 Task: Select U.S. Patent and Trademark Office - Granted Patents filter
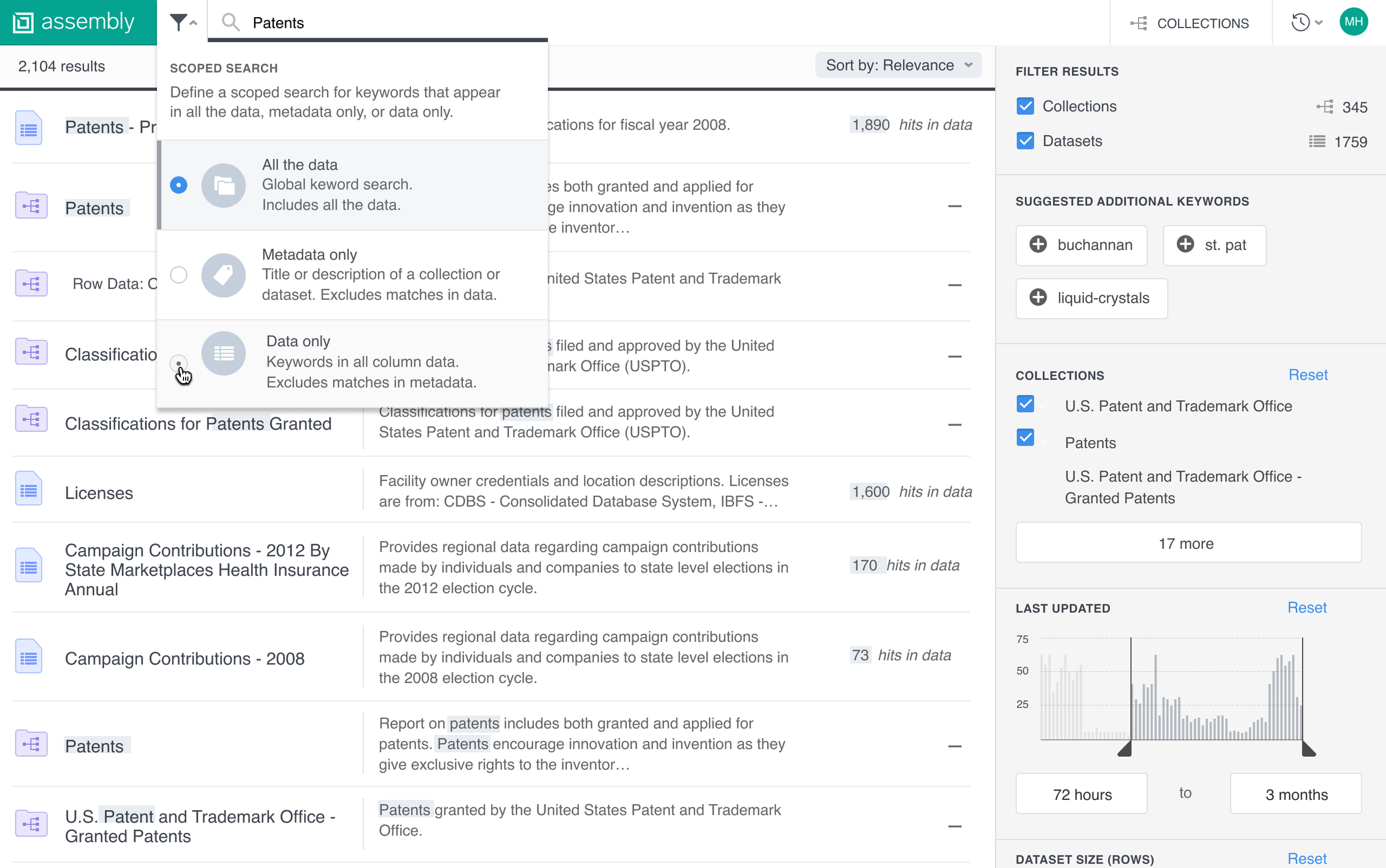(x=1183, y=487)
